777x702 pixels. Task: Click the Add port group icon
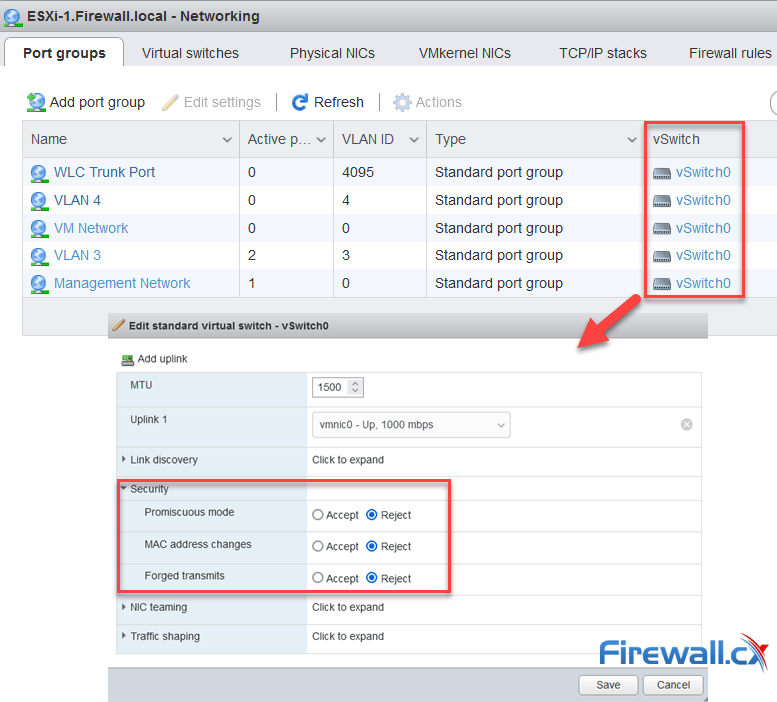point(36,102)
